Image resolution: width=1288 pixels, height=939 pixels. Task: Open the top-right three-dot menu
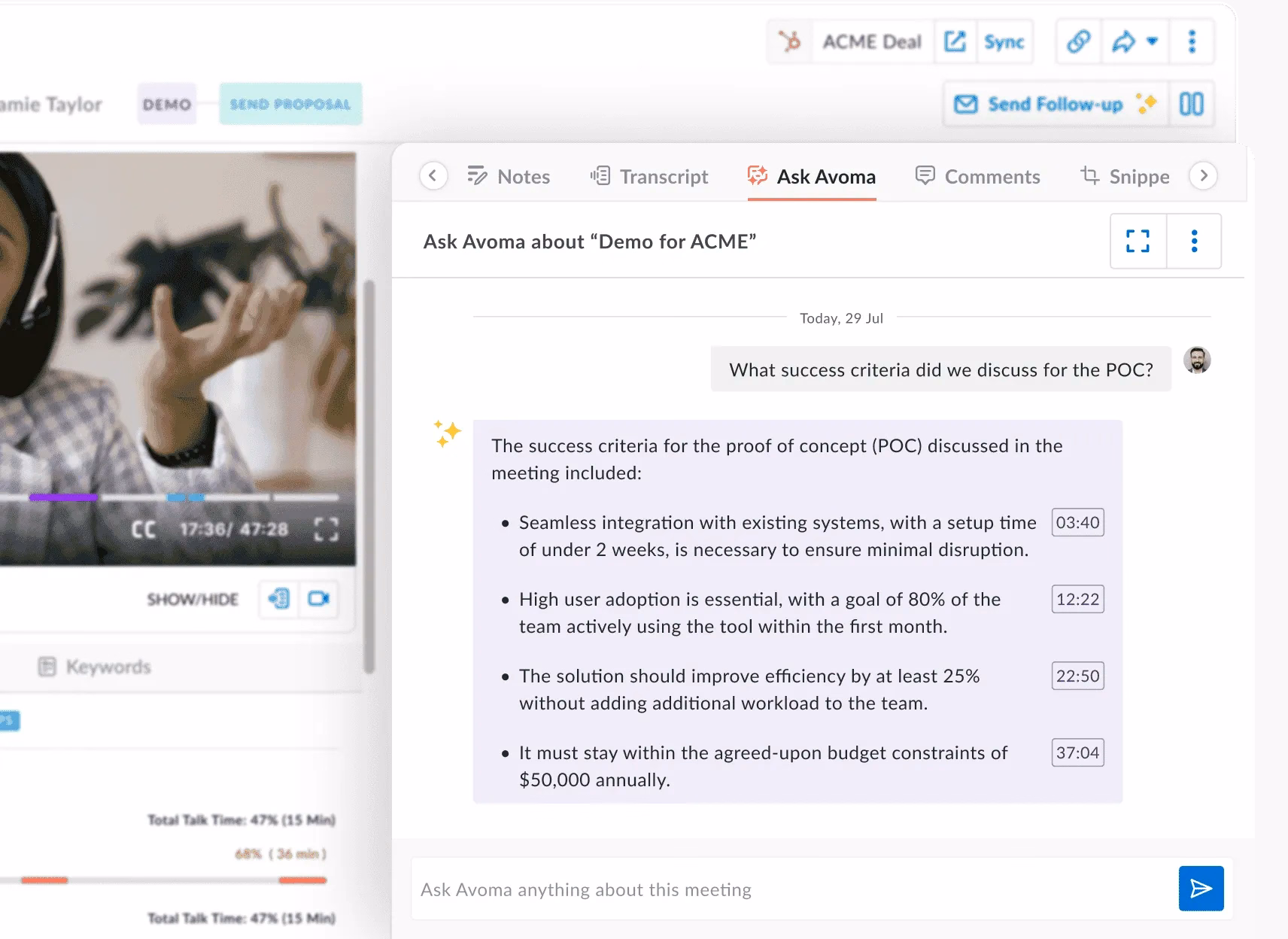point(1191,41)
